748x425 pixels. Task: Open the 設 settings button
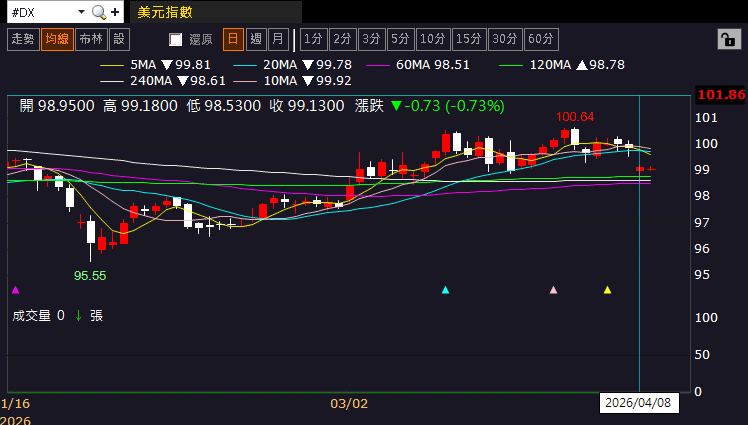(x=119, y=39)
